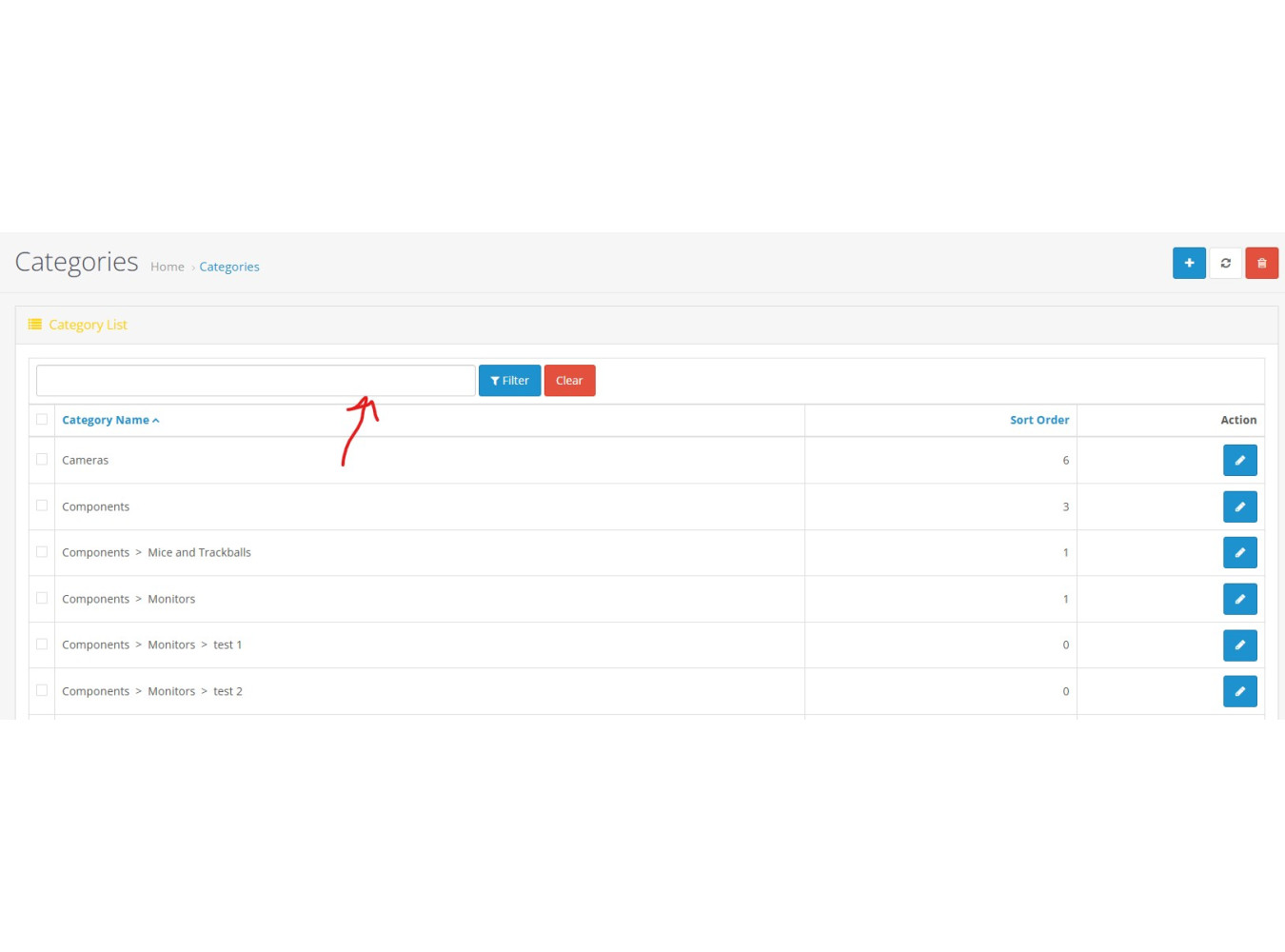The height and width of the screenshot is (952, 1285).
Task: Sort by Category Name column header
Action: pyautogui.click(x=106, y=420)
